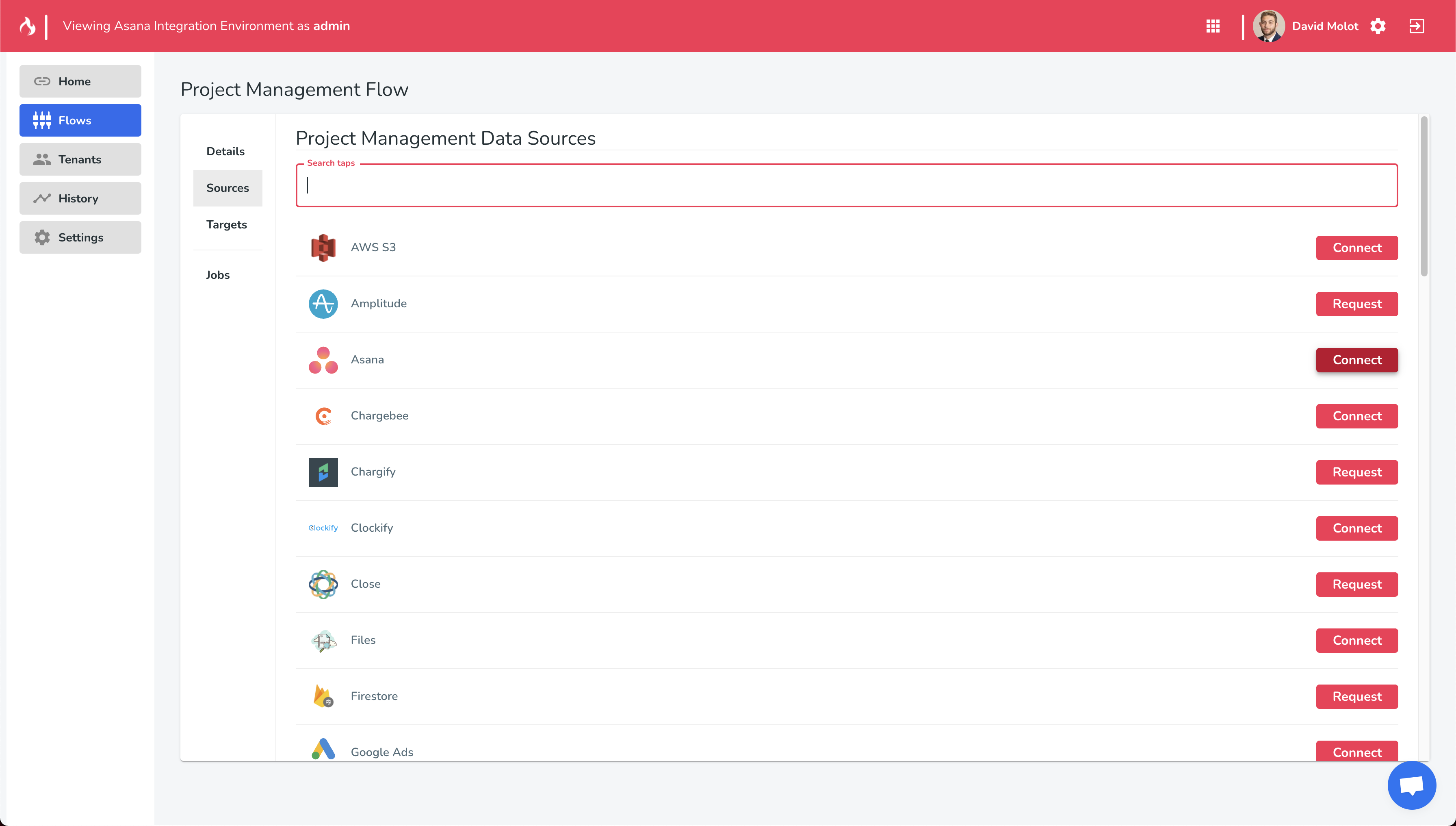Connect the Asana source
This screenshot has width=1456, height=826.
coord(1357,360)
